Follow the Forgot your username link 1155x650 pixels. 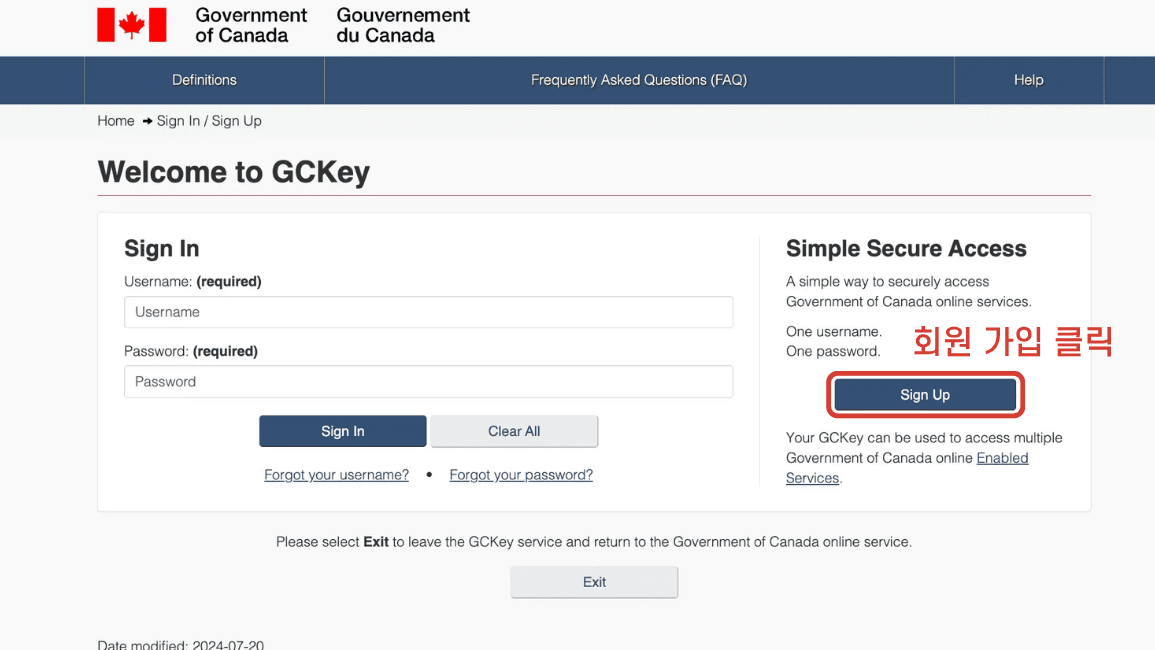point(336,475)
